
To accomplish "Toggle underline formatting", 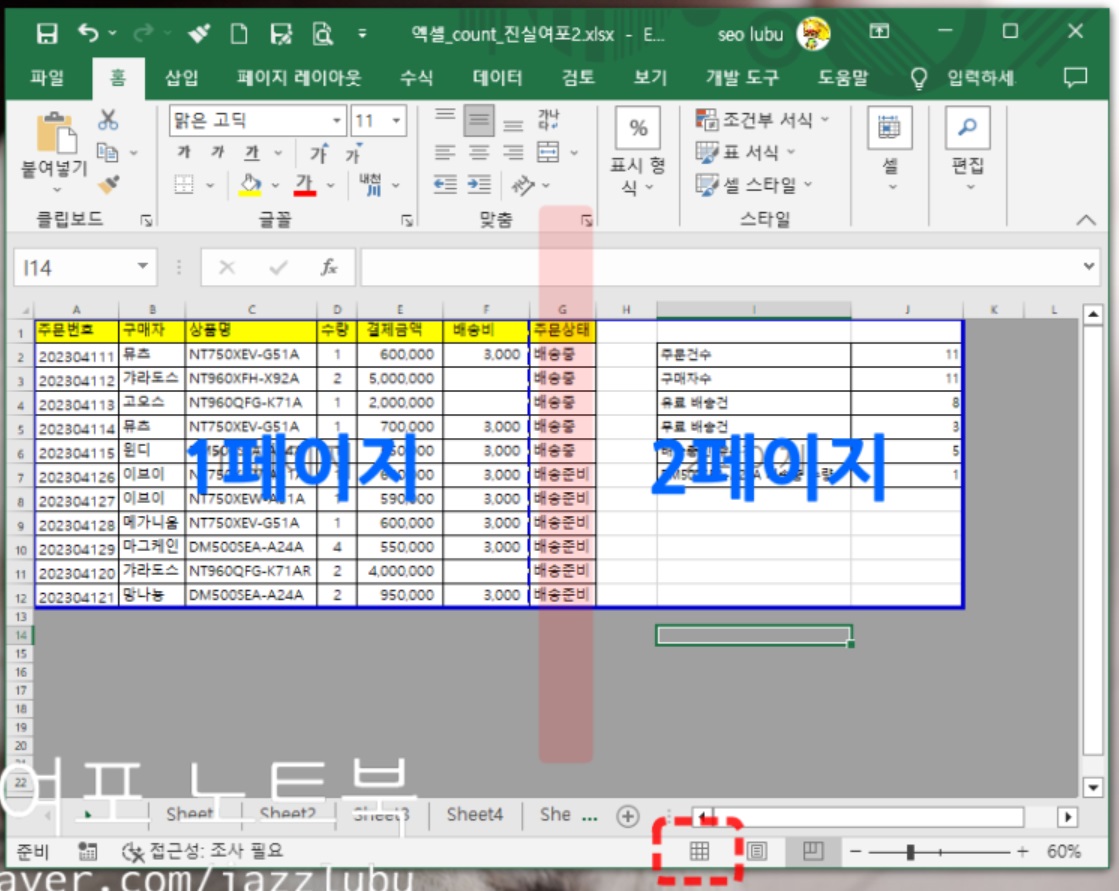I will (x=252, y=152).
